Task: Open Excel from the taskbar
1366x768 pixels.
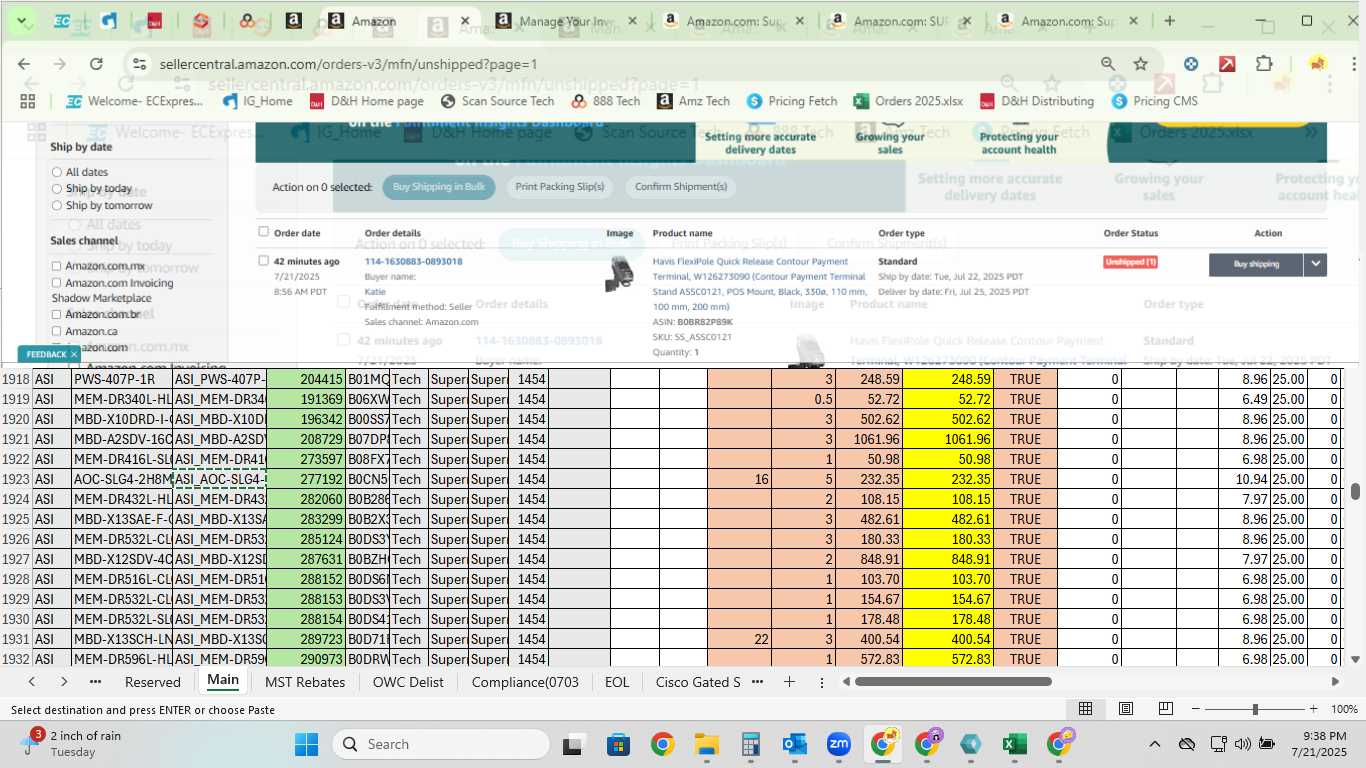Action: 1015,745
